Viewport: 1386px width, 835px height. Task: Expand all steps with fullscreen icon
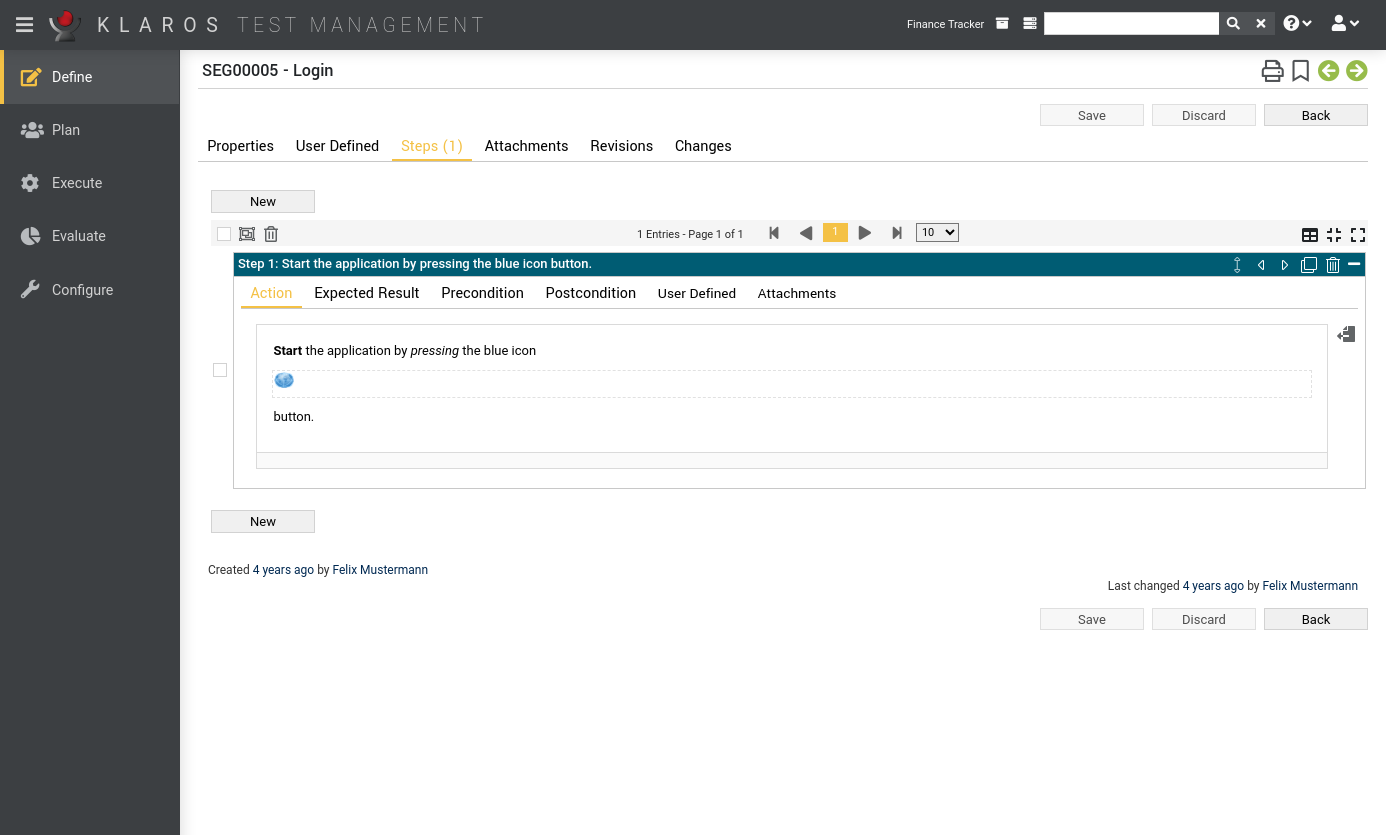[x=1357, y=235]
